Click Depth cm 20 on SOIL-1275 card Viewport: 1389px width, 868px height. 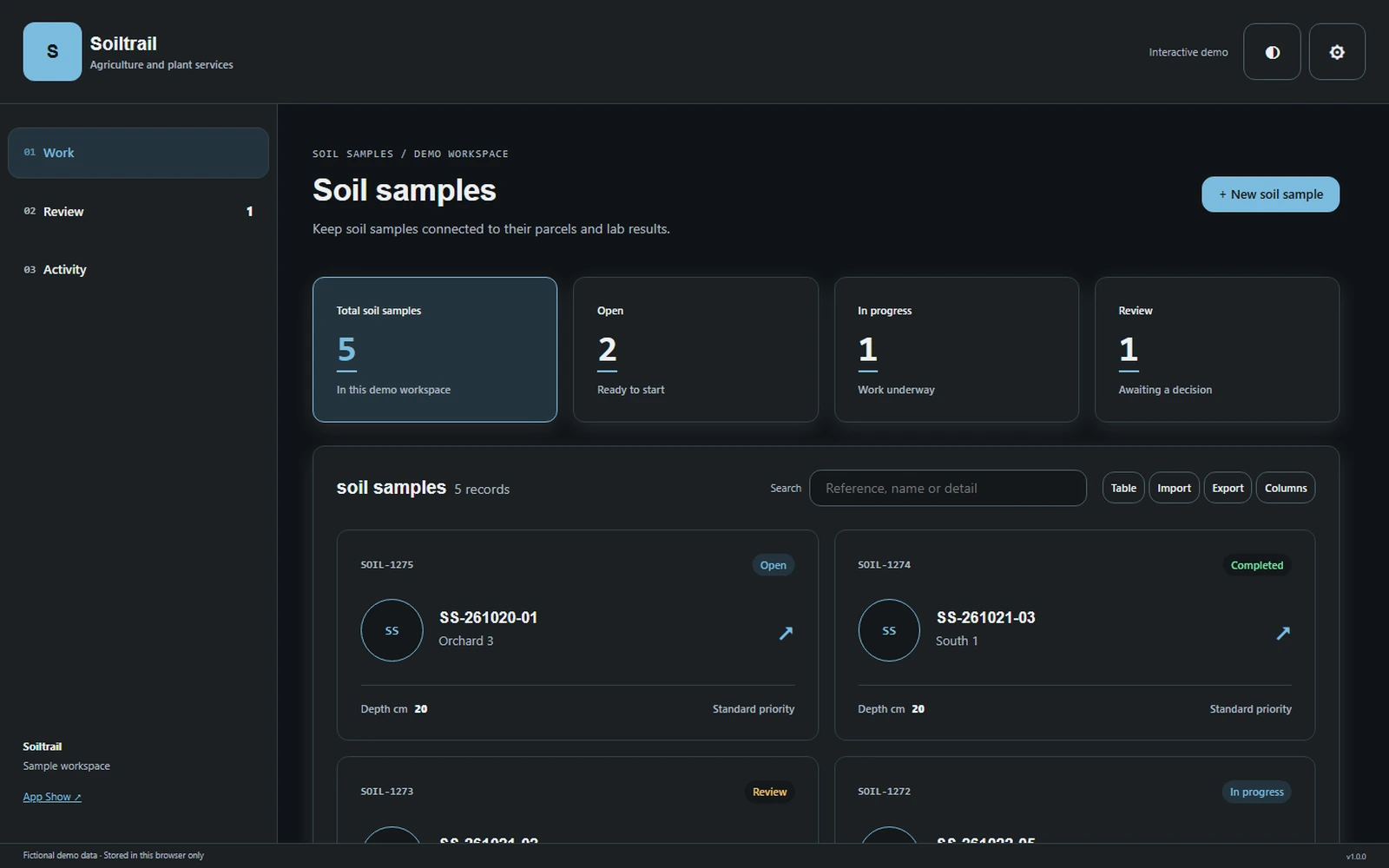[394, 709]
